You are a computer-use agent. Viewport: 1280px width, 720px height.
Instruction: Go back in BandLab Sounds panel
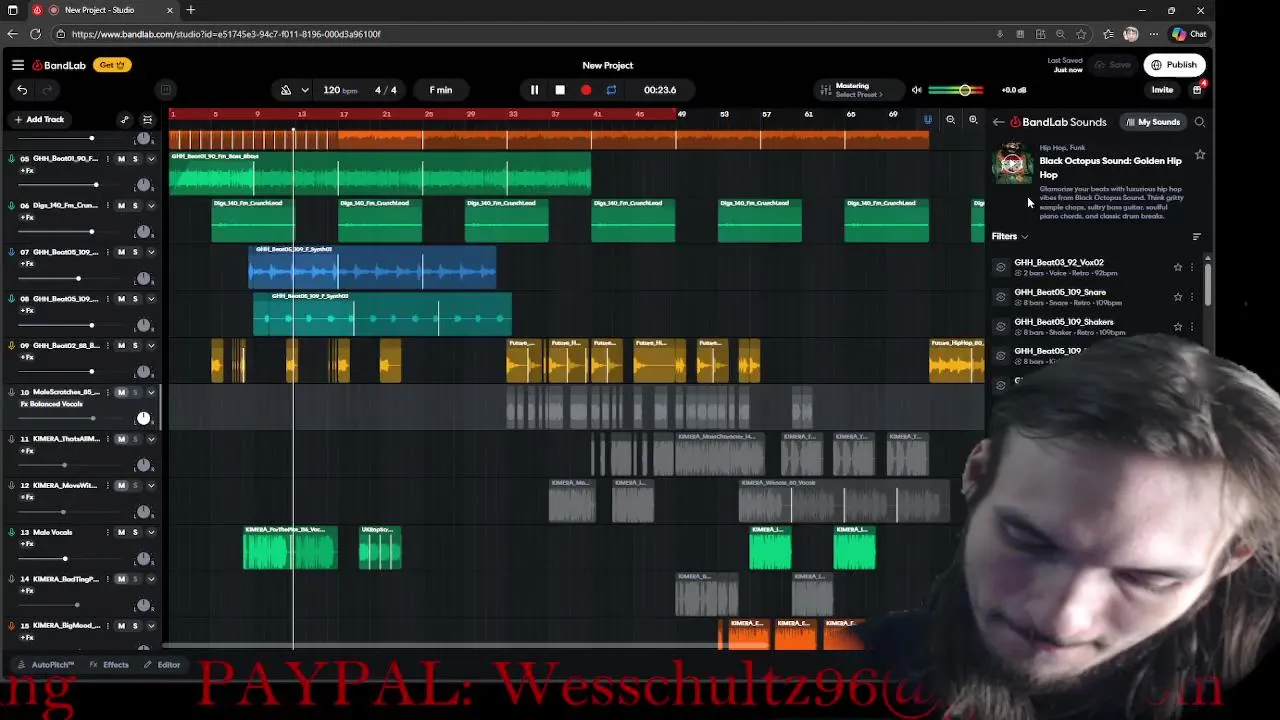[998, 122]
